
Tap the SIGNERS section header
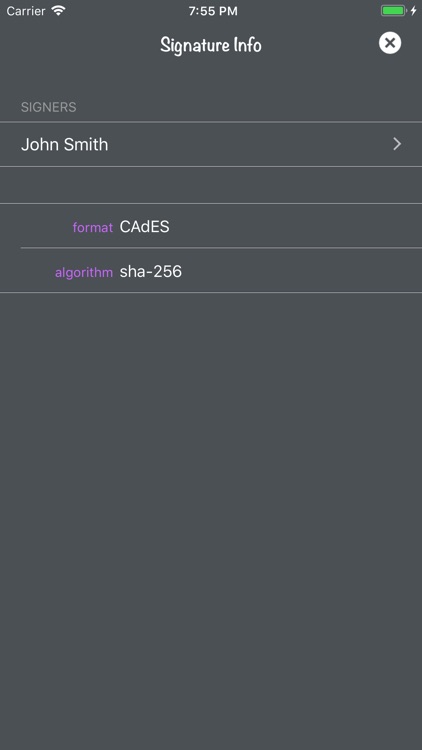coord(48,107)
